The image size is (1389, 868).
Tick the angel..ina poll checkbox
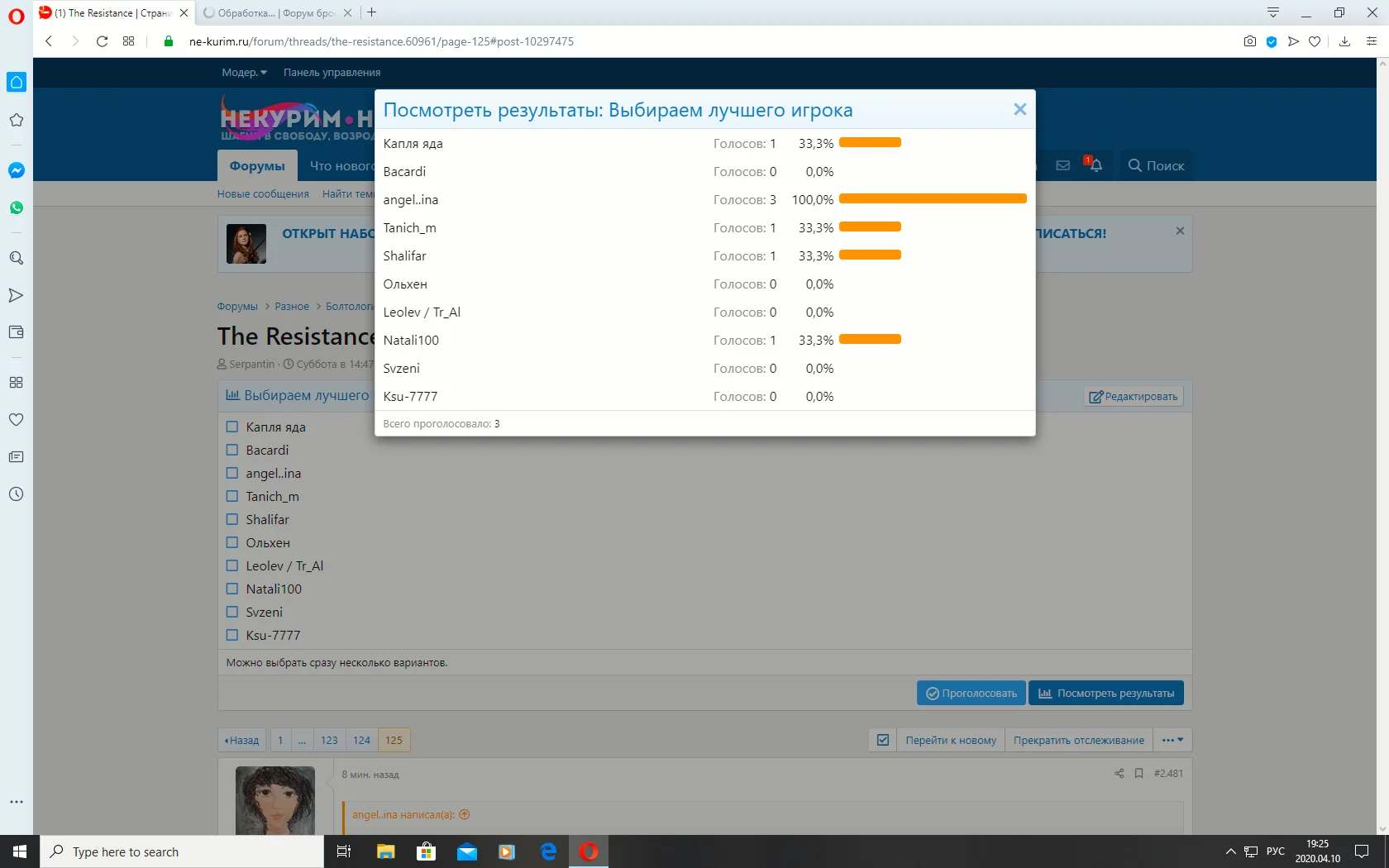coord(232,473)
